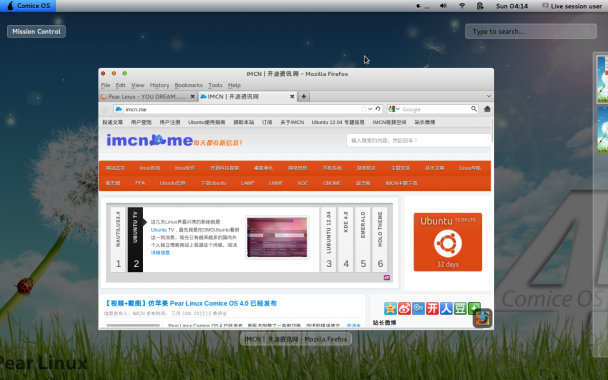The image size is (608, 380).
Task: Open the KDE navigation link
Action: click(303, 183)
